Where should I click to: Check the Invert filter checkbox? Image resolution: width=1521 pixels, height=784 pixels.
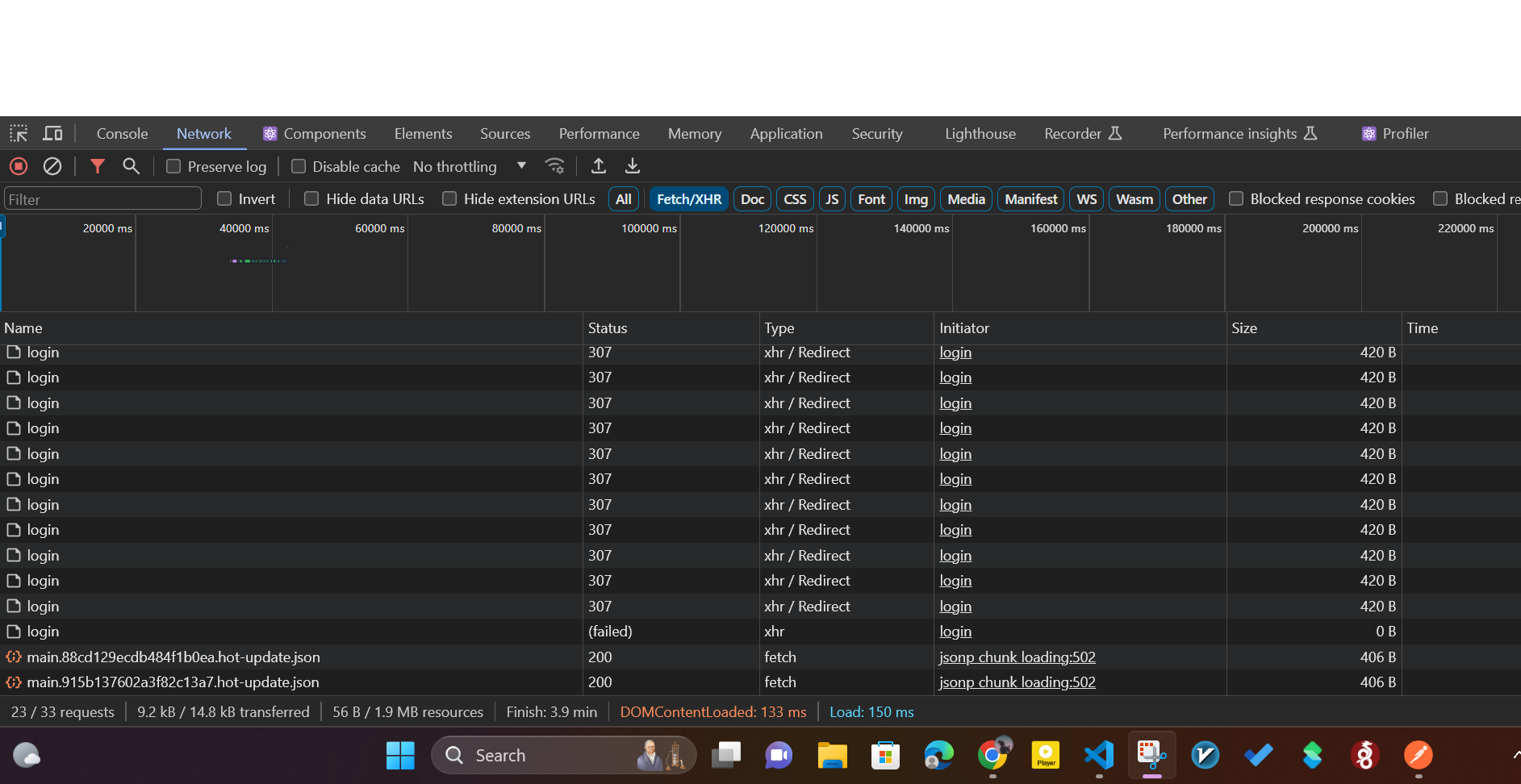pyautogui.click(x=224, y=198)
